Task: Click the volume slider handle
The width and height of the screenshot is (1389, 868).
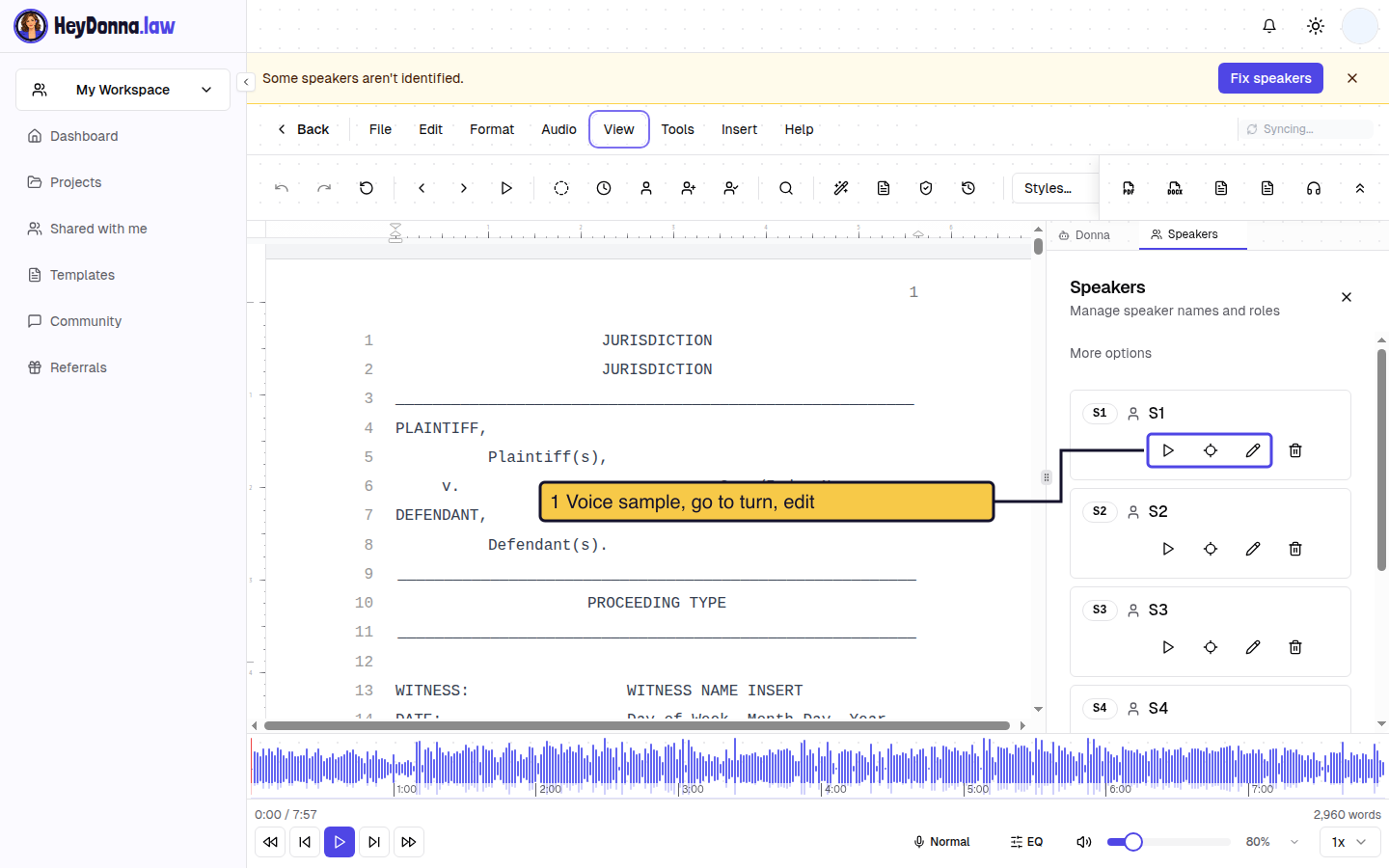Action: (x=1133, y=842)
